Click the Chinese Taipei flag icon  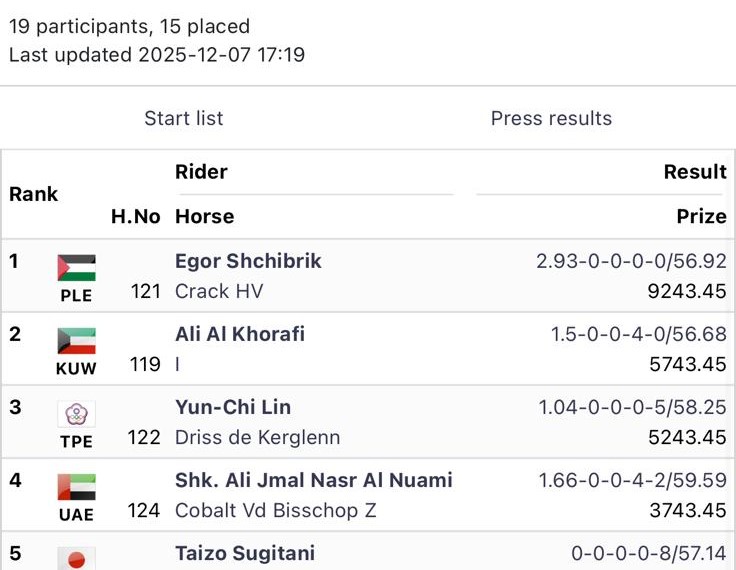pyautogui.click(x=76, y=414)
